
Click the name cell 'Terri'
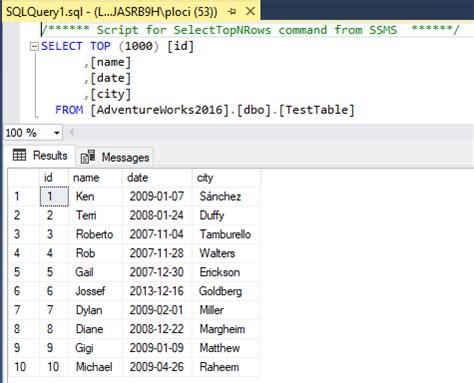tap(95, 215)
